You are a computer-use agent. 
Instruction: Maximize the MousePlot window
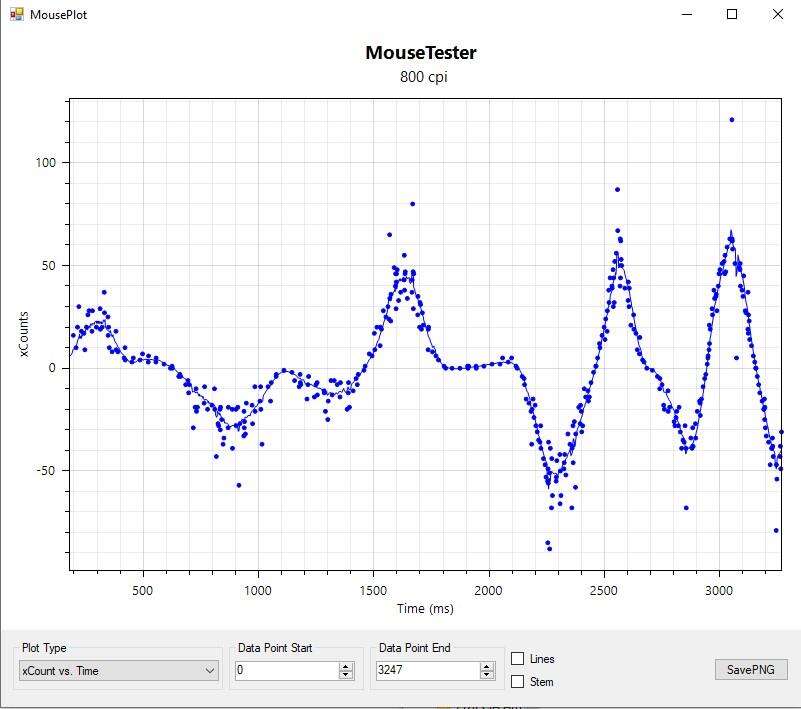(732, 15)
